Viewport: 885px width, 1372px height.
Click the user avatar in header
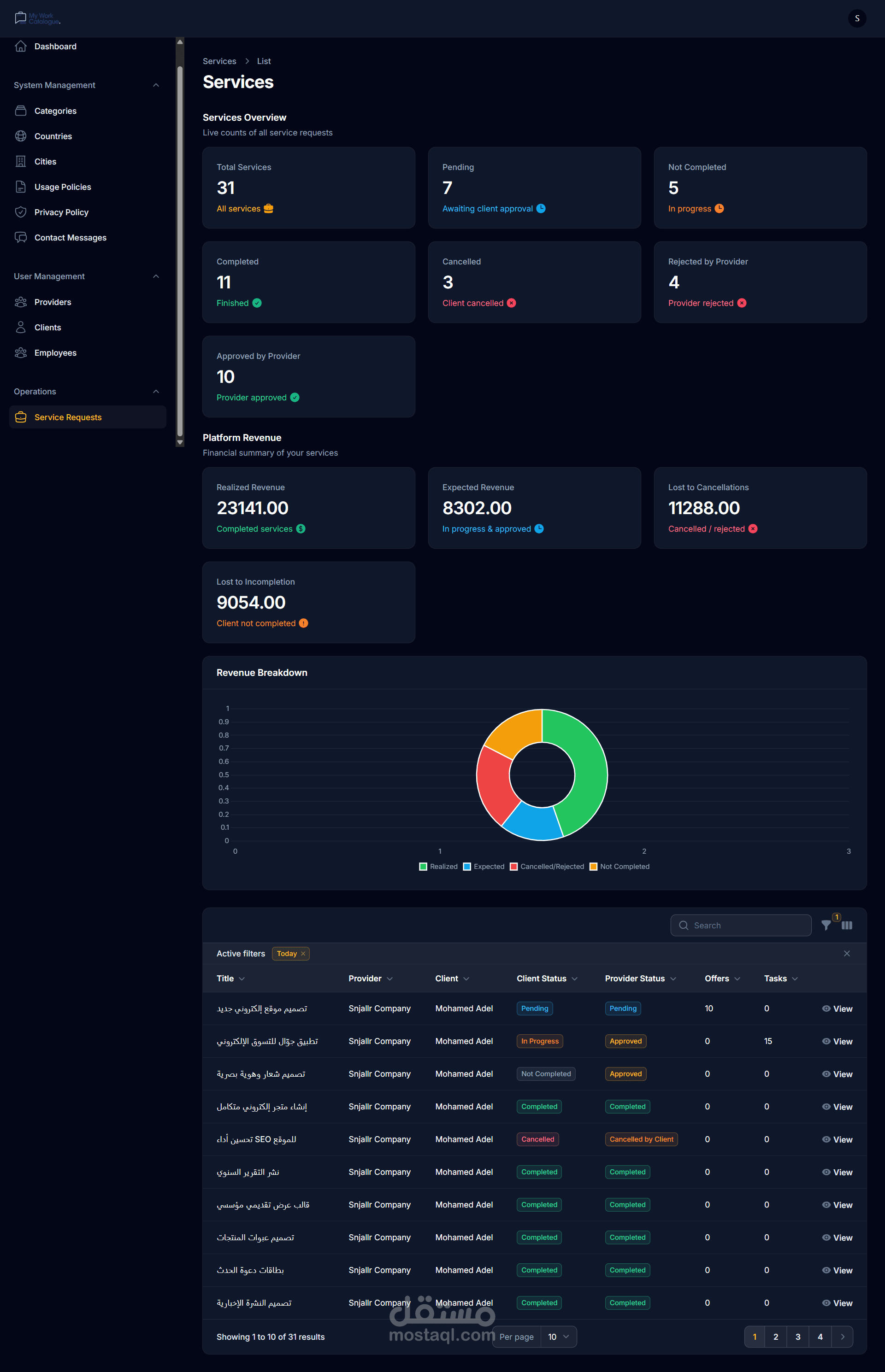[856, 18]
